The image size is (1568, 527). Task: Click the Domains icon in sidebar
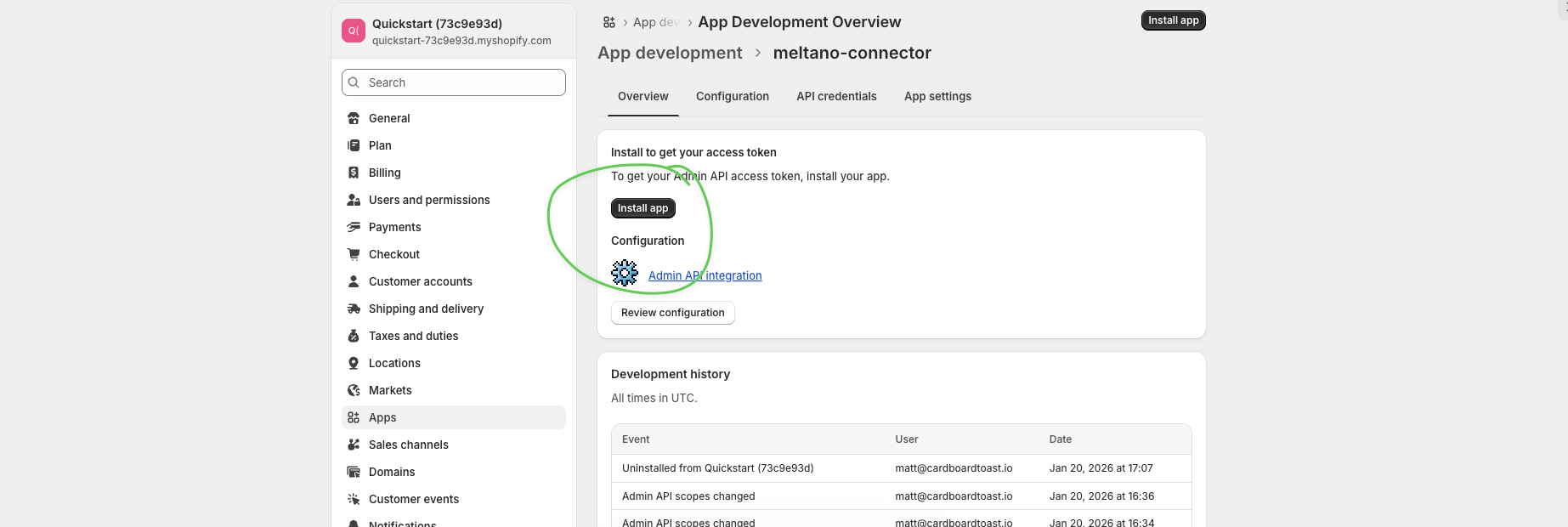pos(354,472)
